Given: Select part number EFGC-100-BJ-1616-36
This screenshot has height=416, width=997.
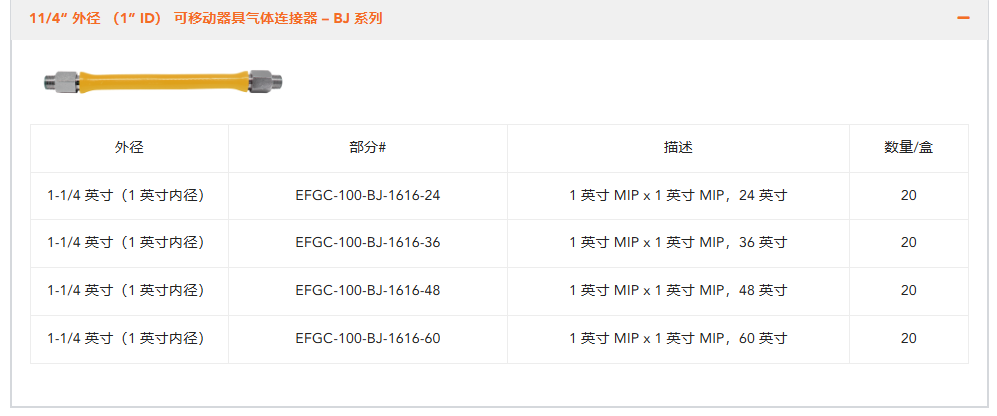Looking at the screenshot, I should click(368, 243).
